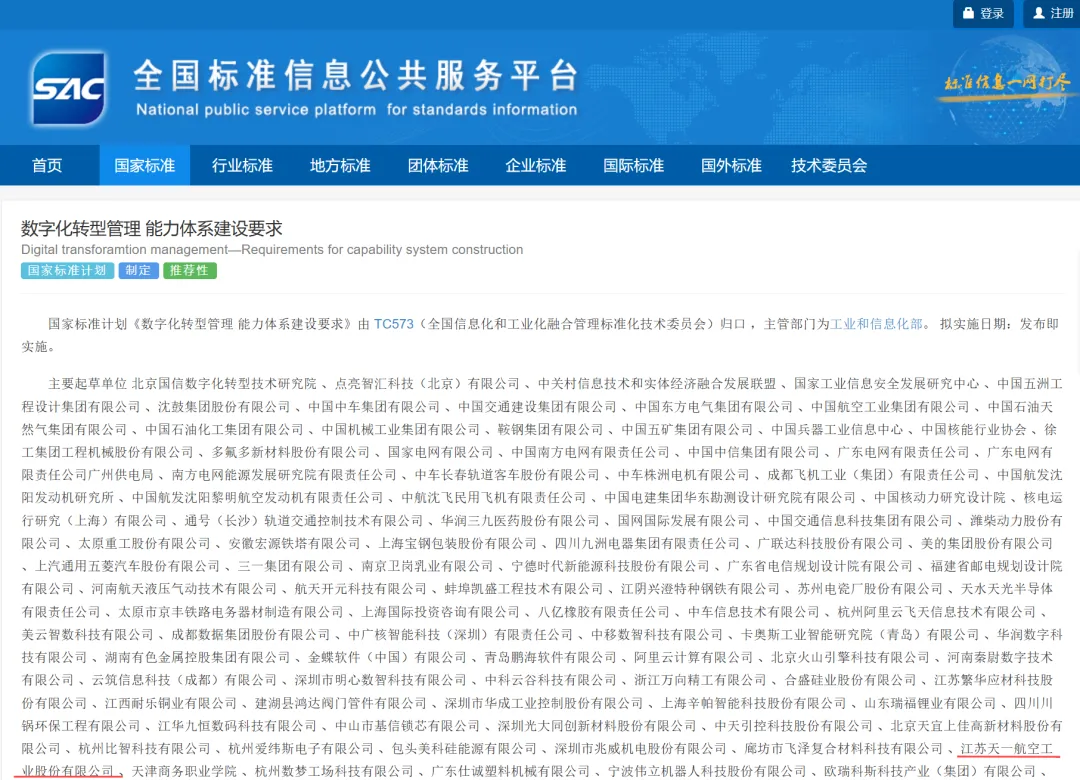Image resolution: width=1080 pixels, height=780 pixels.
Task: Click the text 杭州比智科技有限公司
Action: coord(144,748)
